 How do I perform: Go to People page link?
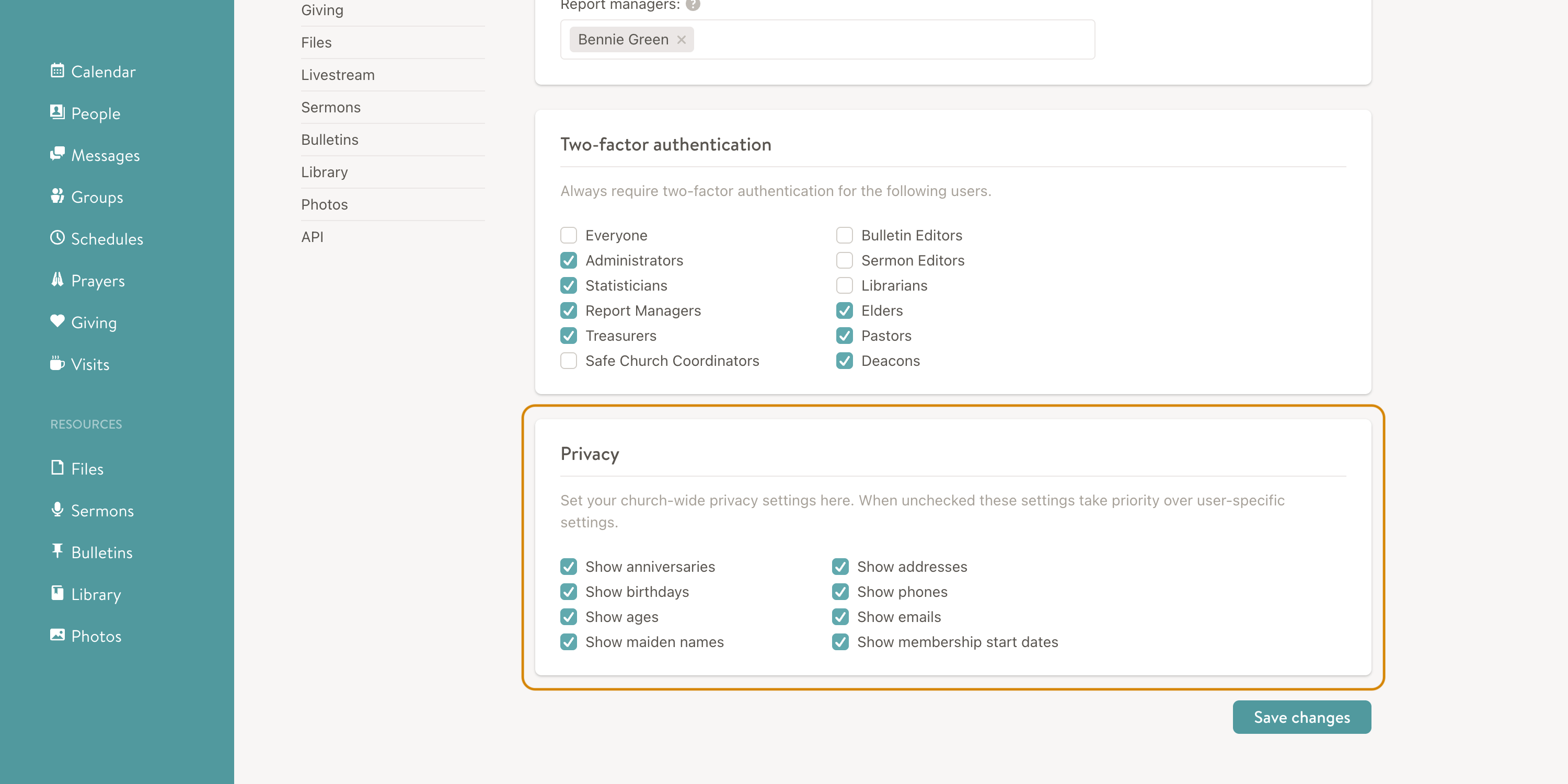96,113
